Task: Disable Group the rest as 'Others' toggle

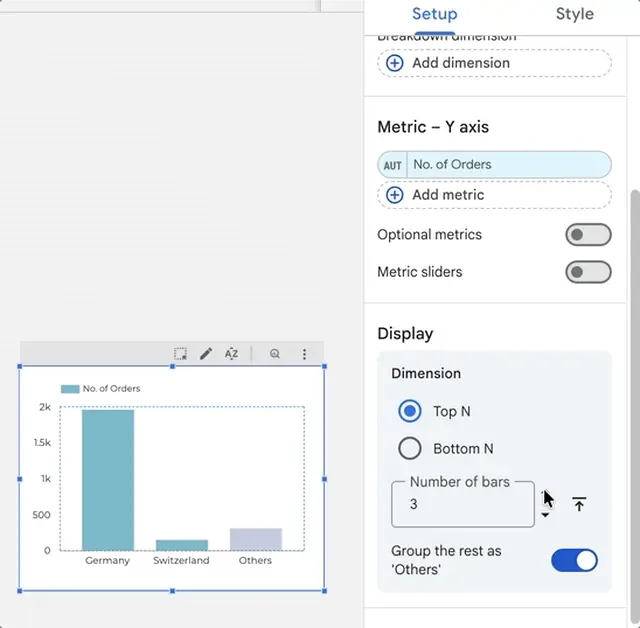Action: [574, 560]
